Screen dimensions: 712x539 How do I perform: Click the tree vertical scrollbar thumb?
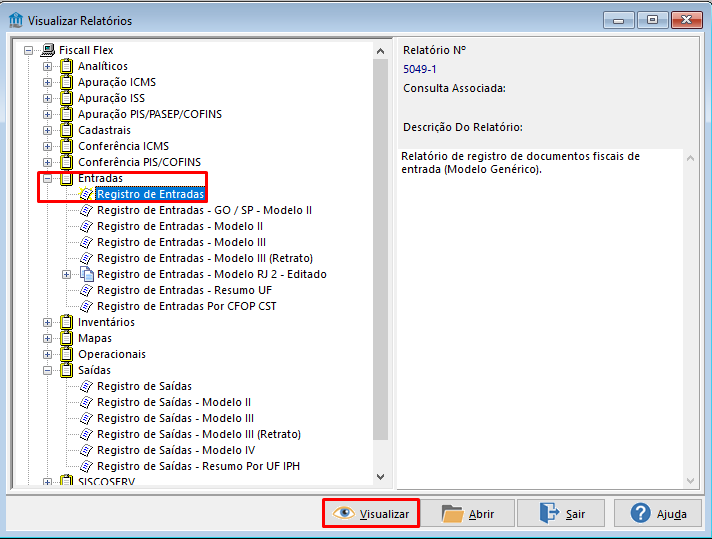pyautogui.click(x=381, y=249)
